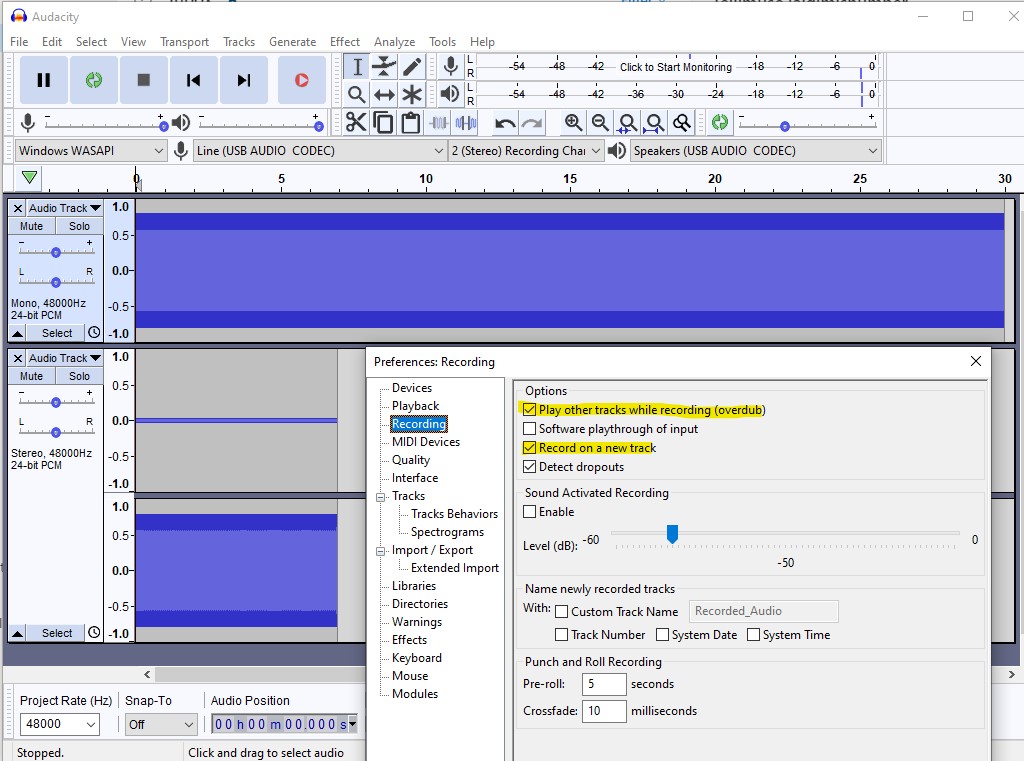The width and height of the screenshot is (1024, 761).
Task: Mute the first mono audio track
Action: click(x=31, y=226)
